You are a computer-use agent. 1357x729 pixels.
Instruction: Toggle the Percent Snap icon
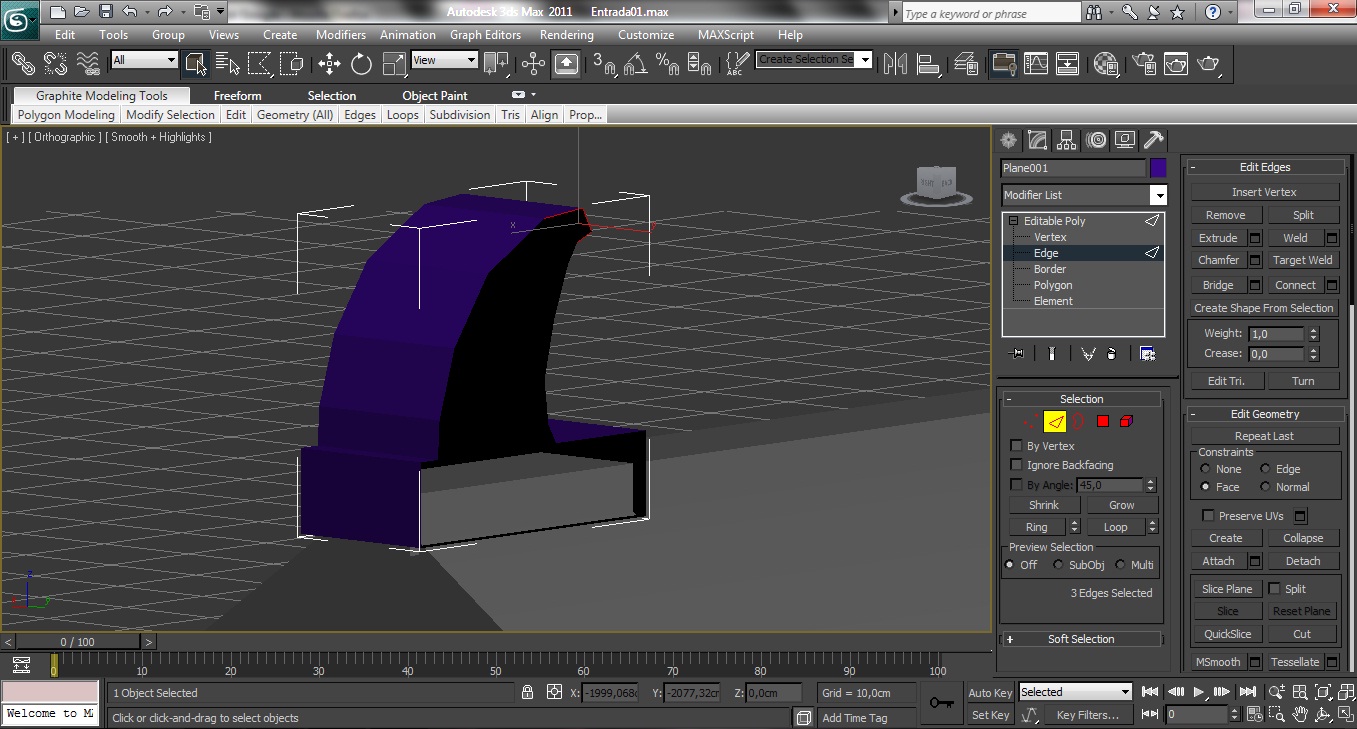[668, 64]
